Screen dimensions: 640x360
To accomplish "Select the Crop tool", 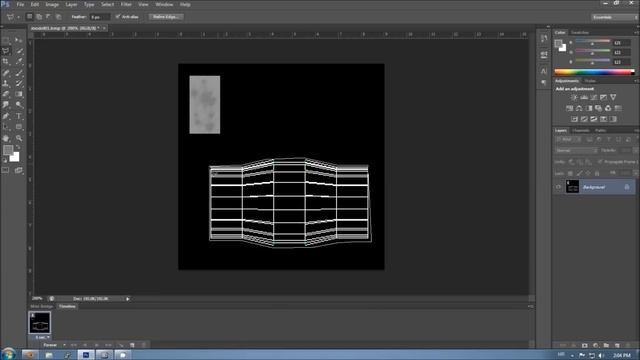I will point(6,62).
